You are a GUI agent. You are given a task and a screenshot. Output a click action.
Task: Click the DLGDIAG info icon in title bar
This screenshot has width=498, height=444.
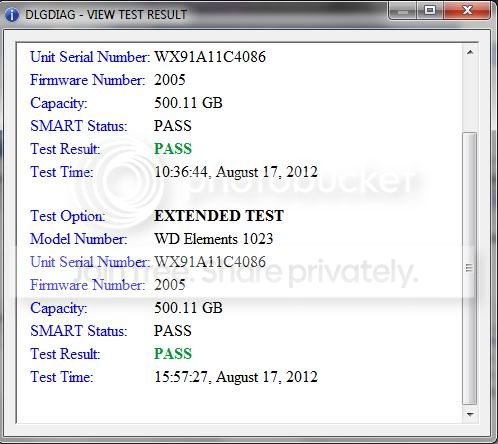pos(12,14)
